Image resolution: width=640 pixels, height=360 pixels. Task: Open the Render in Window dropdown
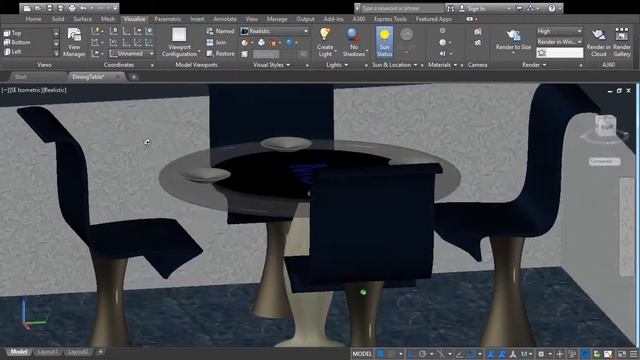(x=559, y=42)
